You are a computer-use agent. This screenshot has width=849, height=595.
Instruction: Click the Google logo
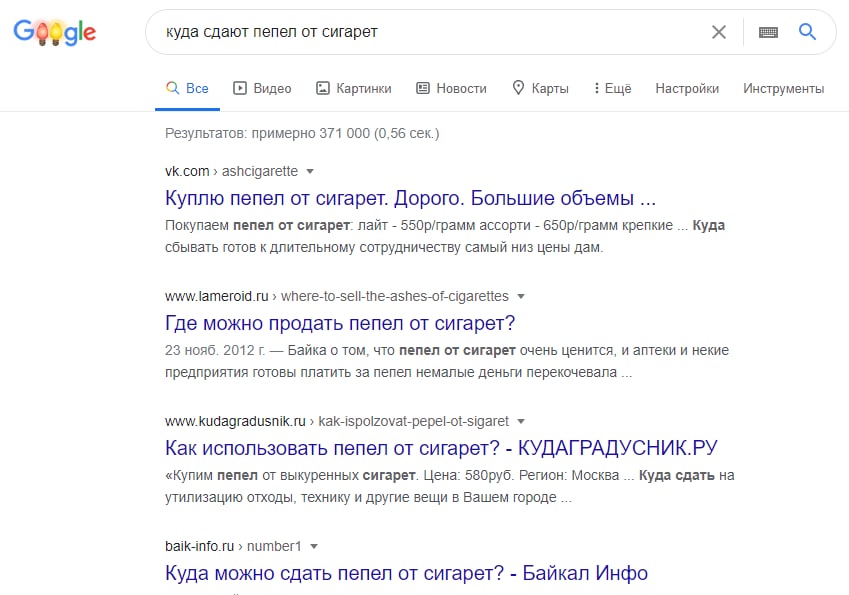55,32
